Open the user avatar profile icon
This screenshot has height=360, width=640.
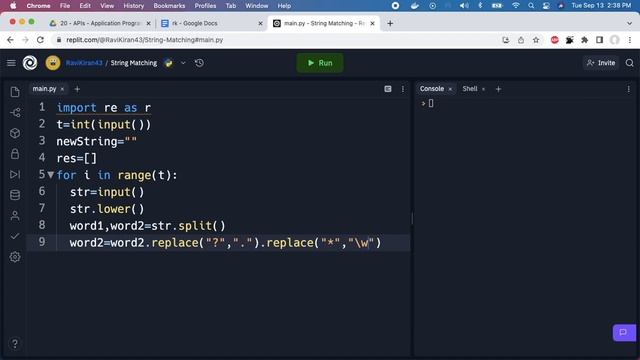pyautogui.click(x=53, y=63)
